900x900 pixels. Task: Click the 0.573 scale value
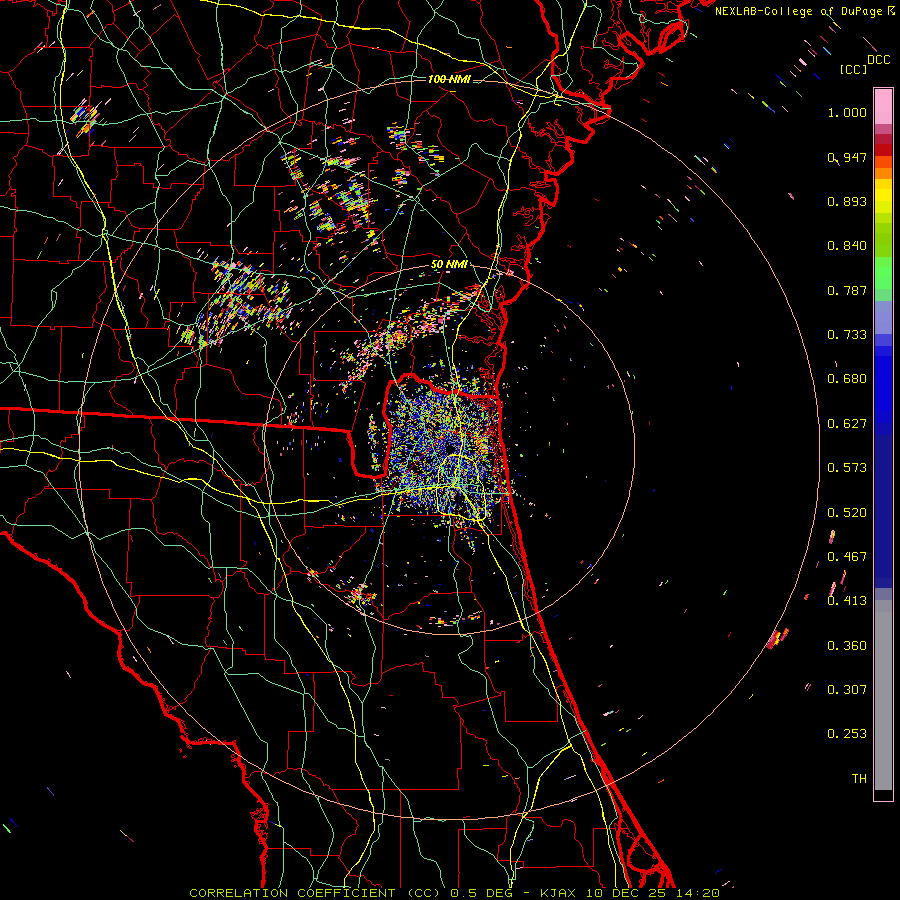[x=847, y=468]
